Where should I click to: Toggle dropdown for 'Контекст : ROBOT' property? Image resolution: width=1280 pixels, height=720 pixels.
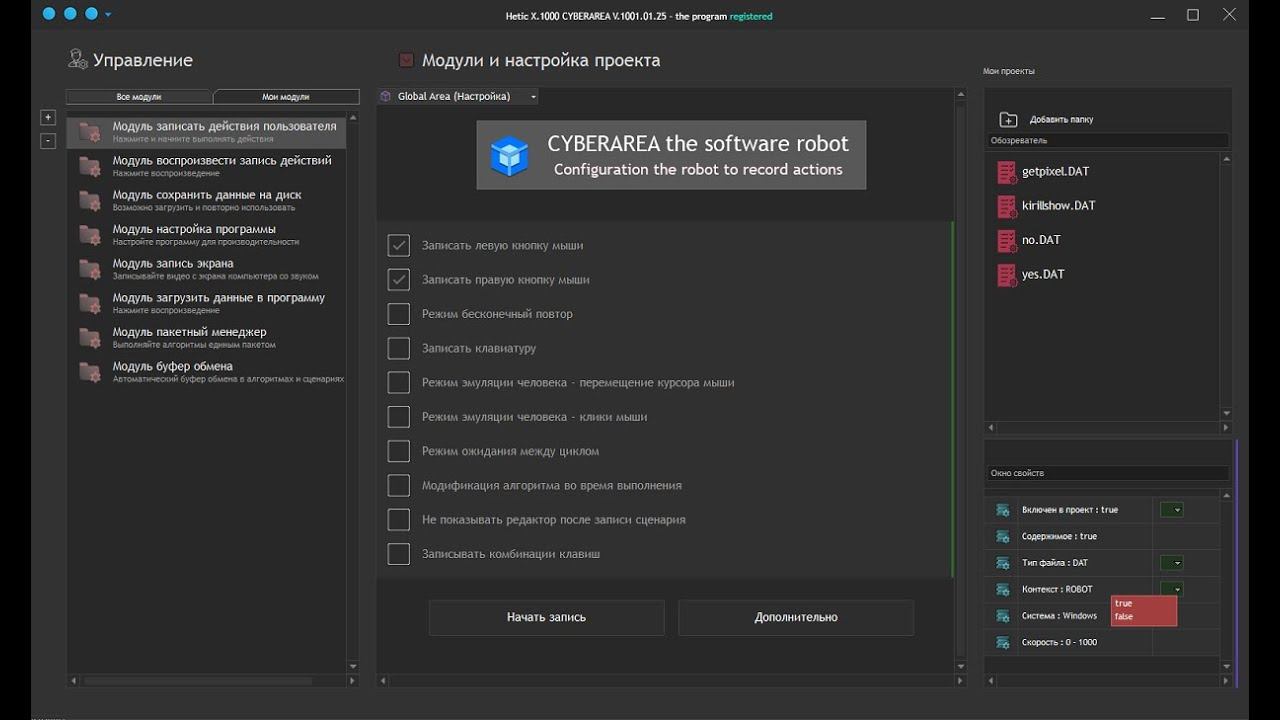1171,590
